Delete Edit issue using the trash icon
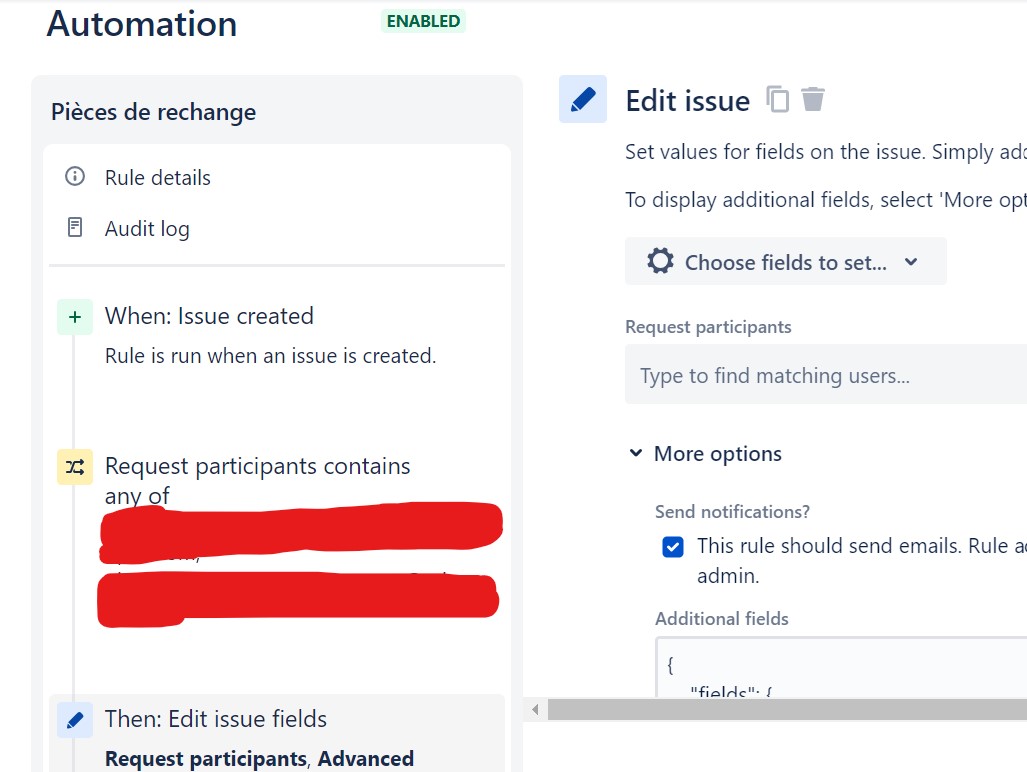The width and height of the screenshot is (1027, 772). tap(813, 98)
